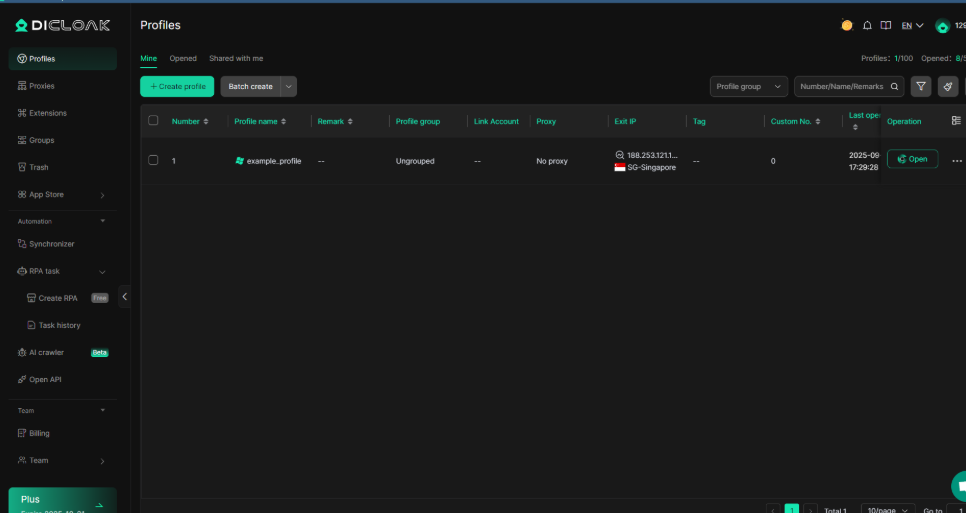966x513 pixels.
Task: Click the DICloak logo
Action: point(63,25)
